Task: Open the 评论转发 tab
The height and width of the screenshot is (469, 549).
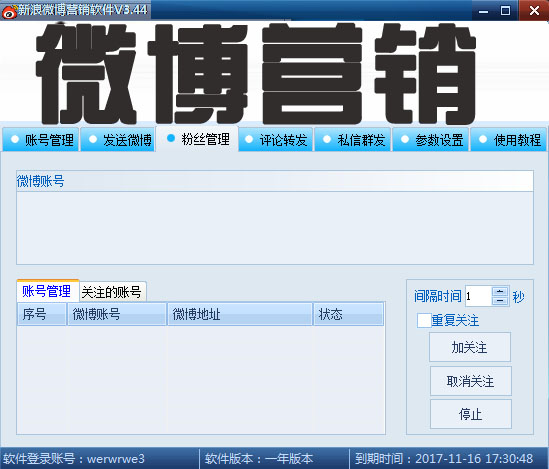Action: point(276,140)
